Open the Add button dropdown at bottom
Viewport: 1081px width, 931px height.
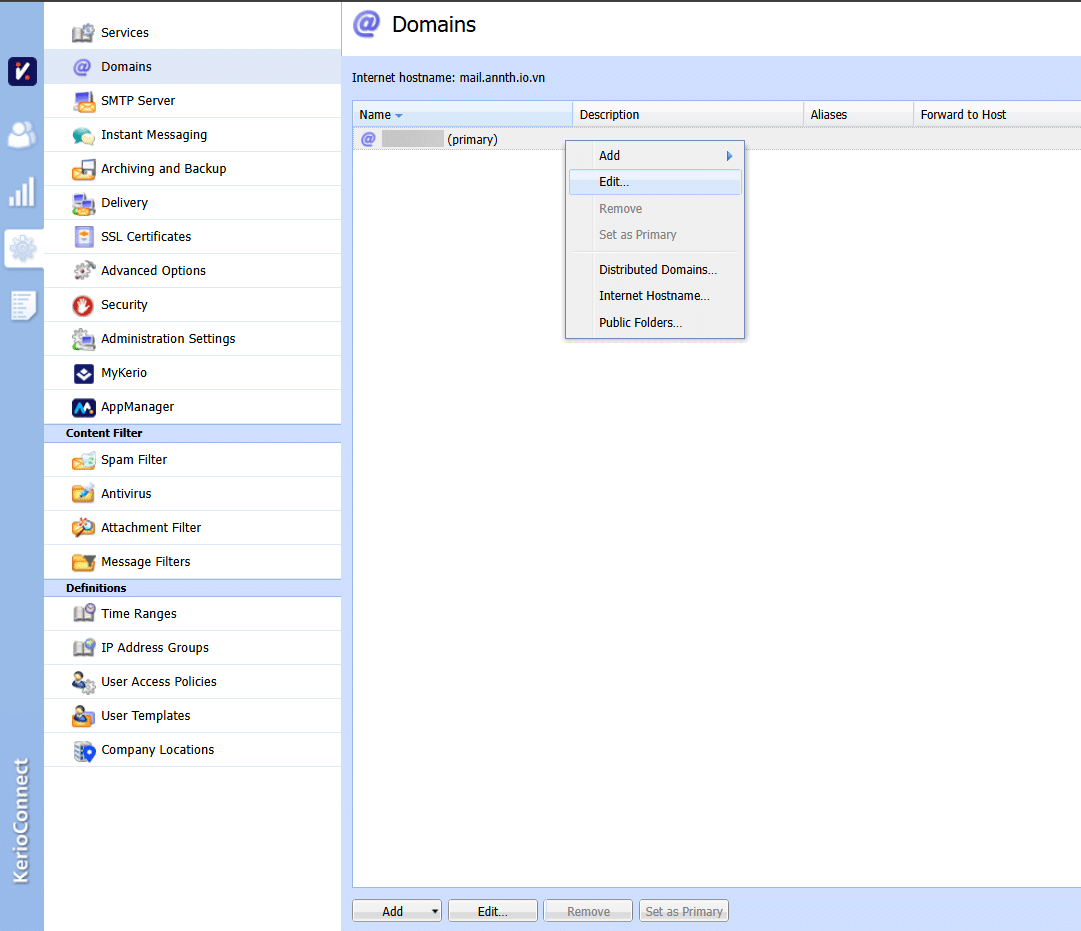coord(434,911)
